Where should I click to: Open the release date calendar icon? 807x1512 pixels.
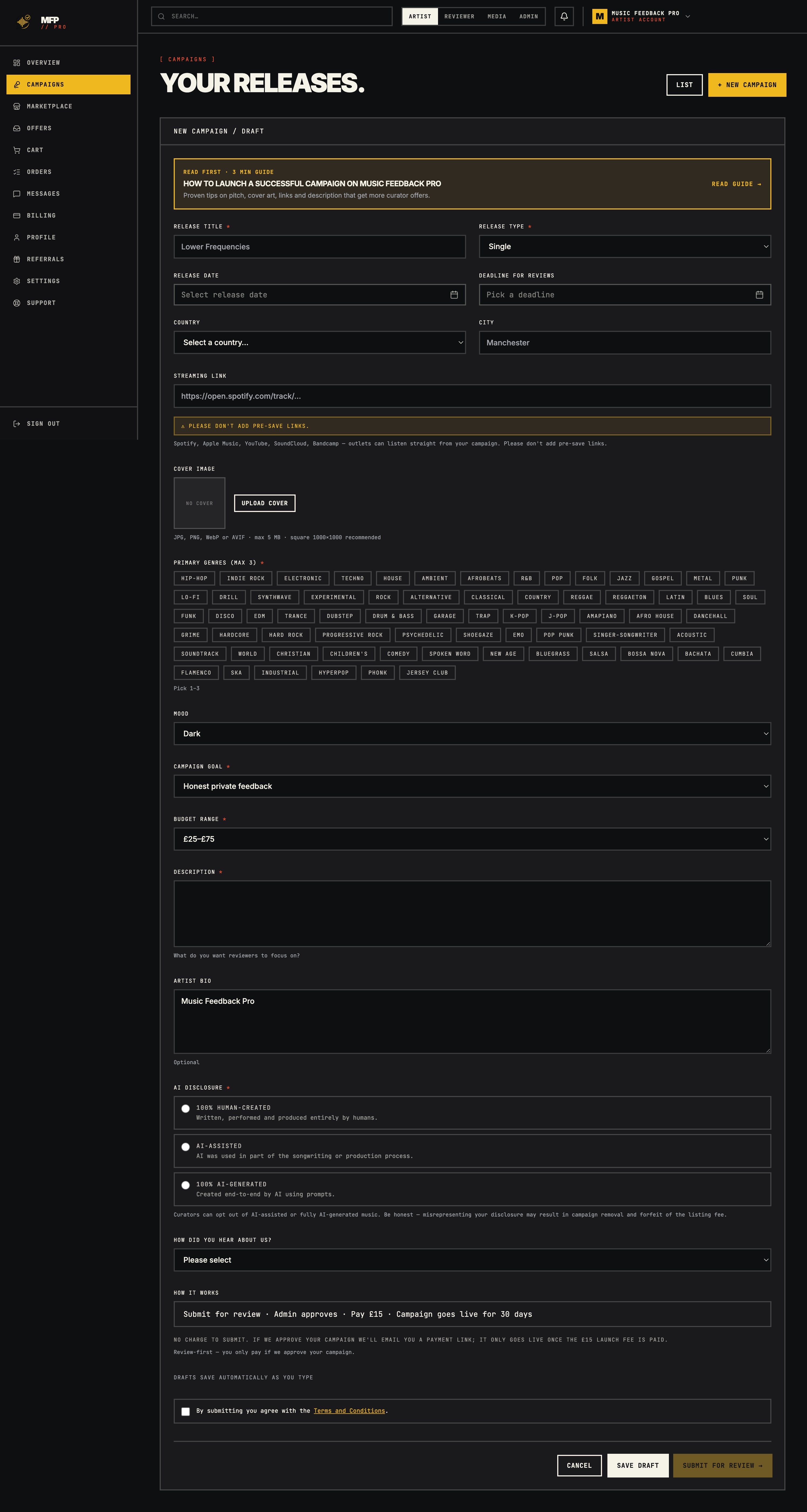454,295
